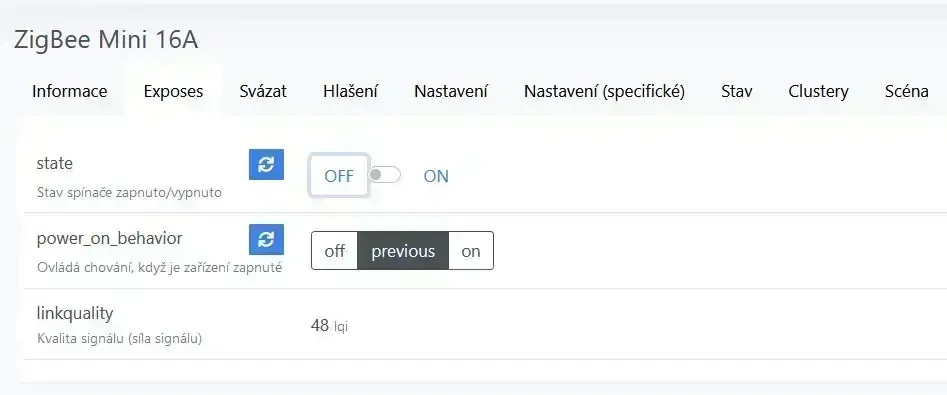The width and height of the screenshot is (947, 395).
Task: Go to the Scéna tab
Action: point(907,91)
